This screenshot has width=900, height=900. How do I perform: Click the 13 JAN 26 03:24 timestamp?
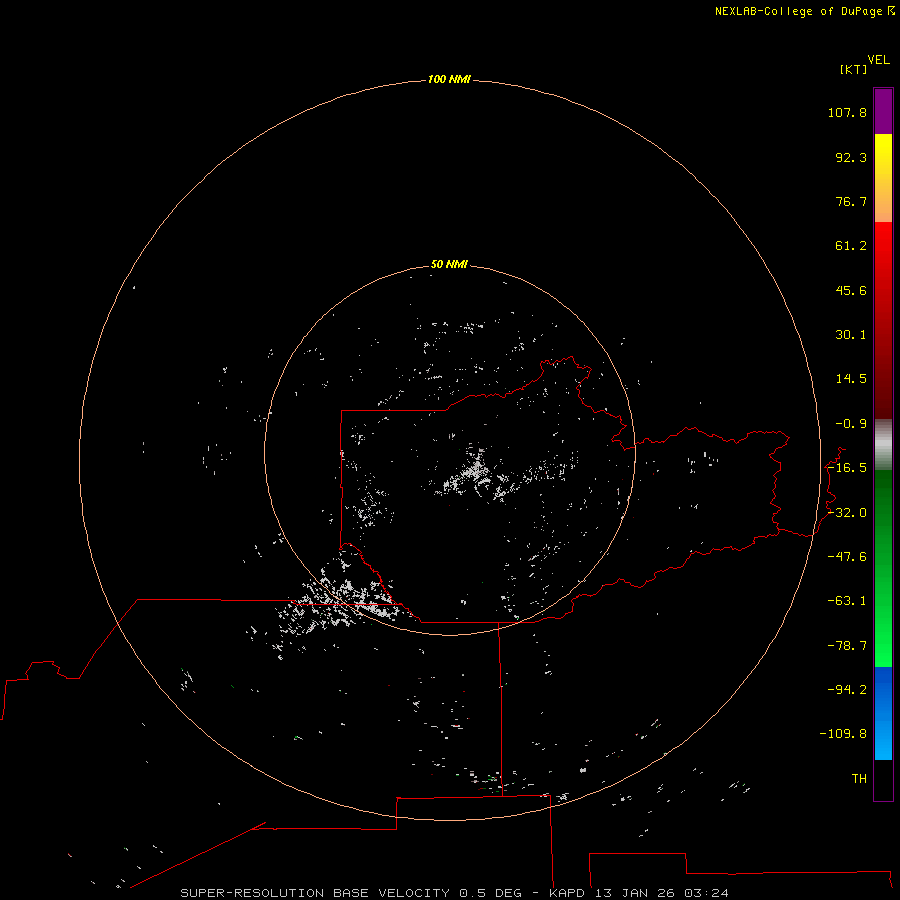coord(661,893)
